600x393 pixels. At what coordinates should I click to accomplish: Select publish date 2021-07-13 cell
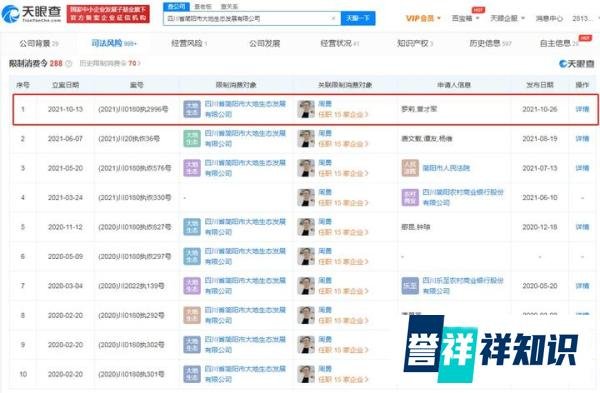pos(540,168)
